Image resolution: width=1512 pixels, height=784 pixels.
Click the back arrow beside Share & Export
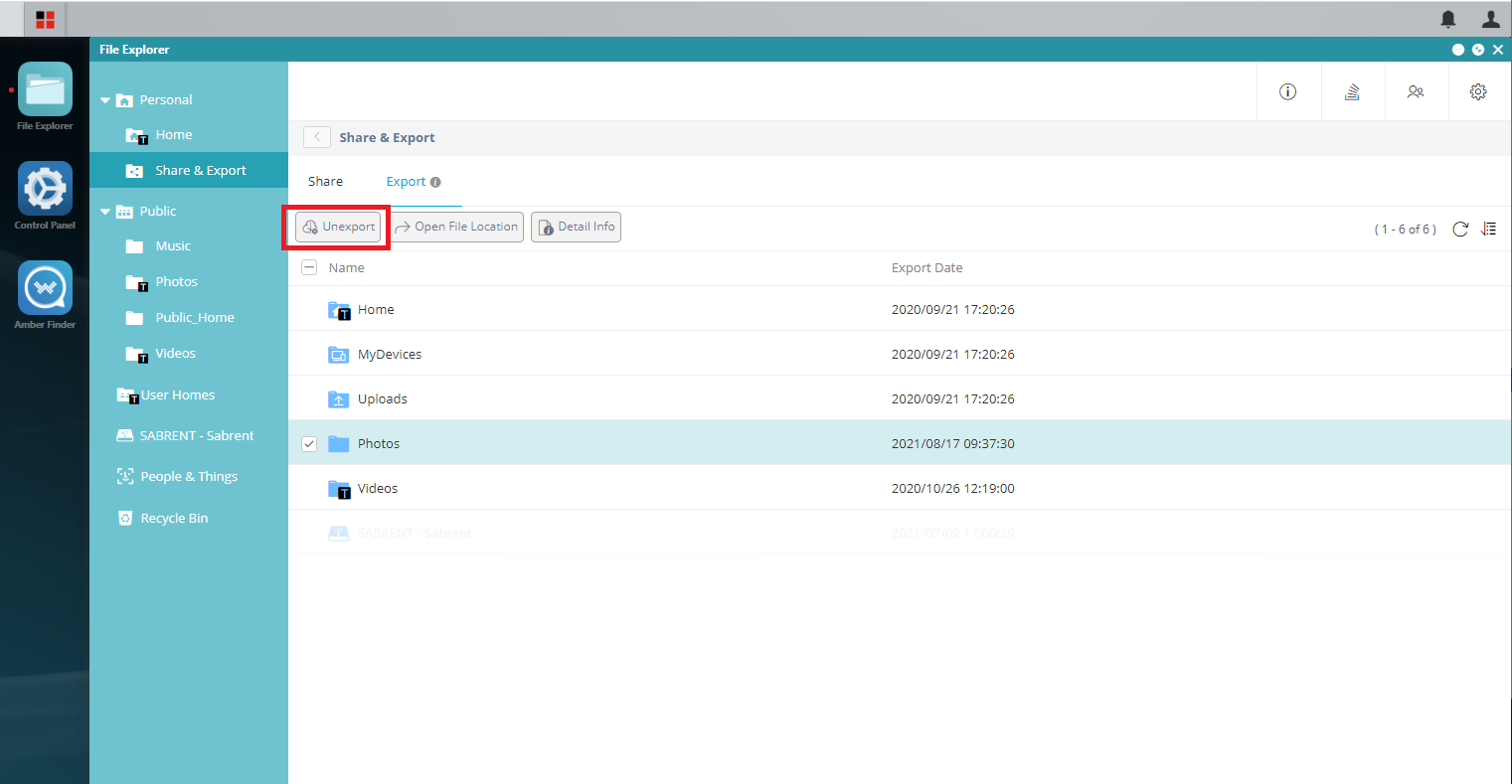(317, 137)
